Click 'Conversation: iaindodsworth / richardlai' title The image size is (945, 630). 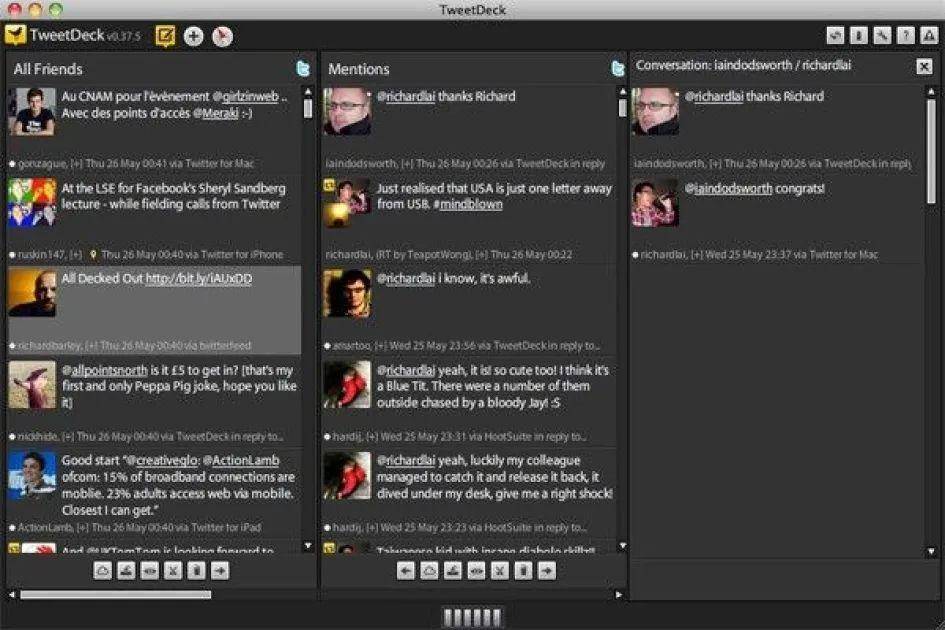pos(743,65)
